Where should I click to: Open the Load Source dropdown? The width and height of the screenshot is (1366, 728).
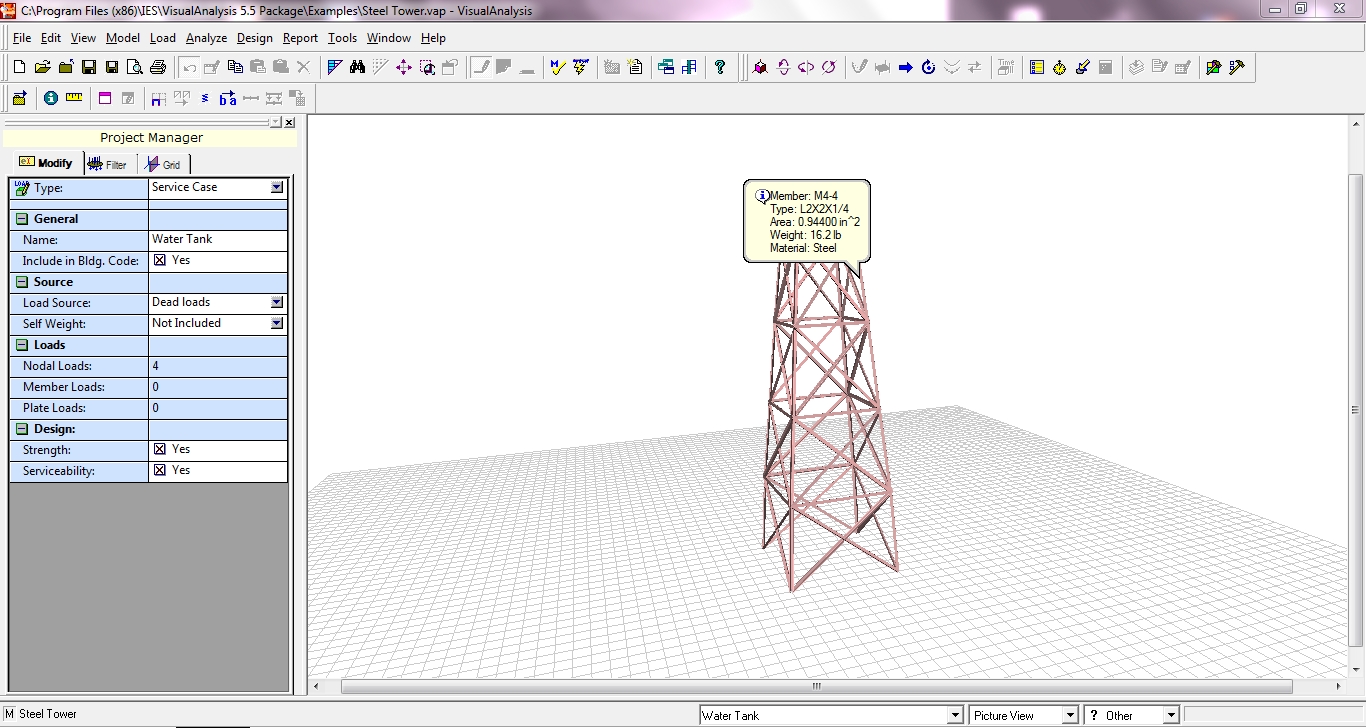277,302
